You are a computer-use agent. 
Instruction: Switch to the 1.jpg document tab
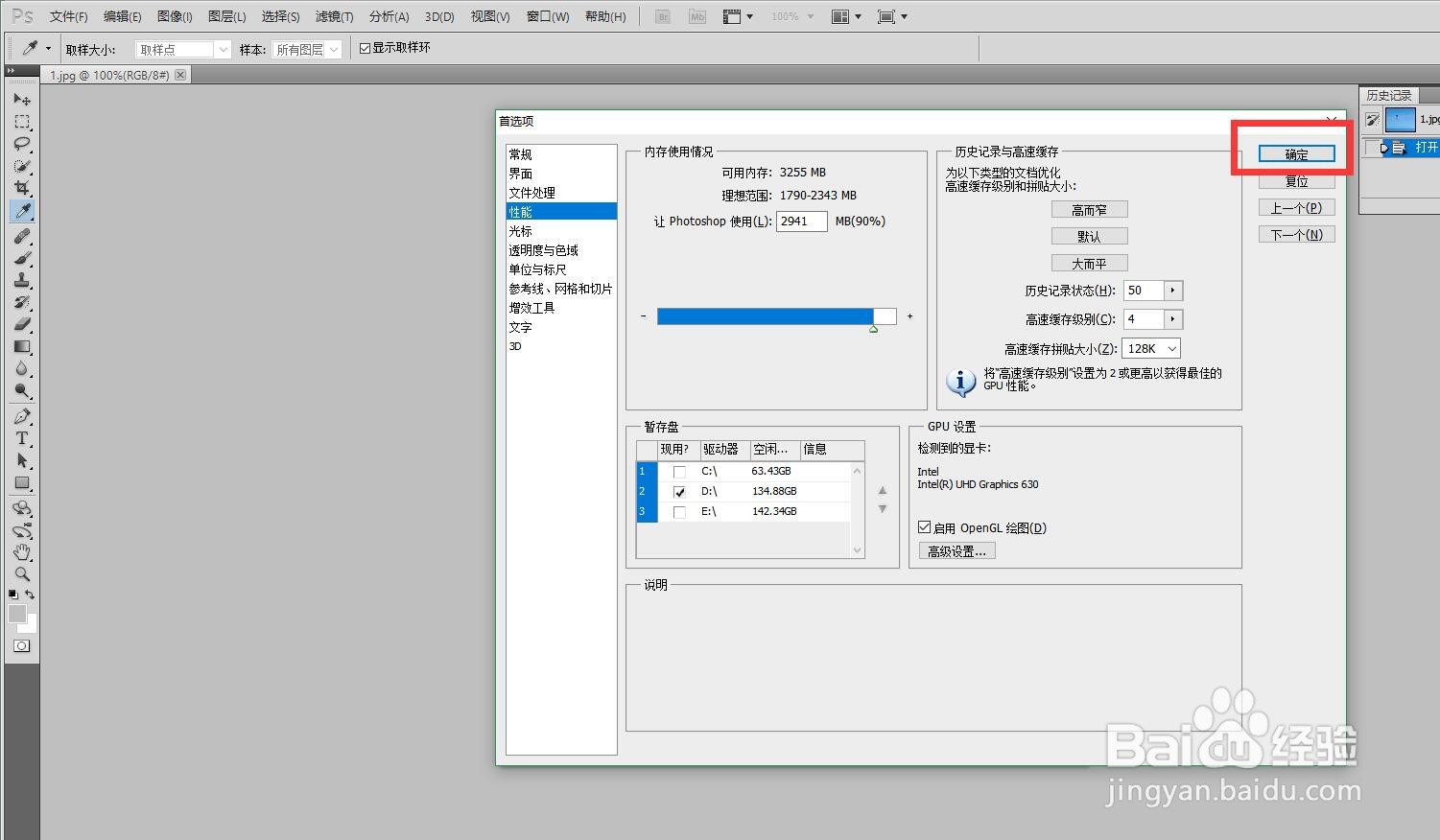115,75
